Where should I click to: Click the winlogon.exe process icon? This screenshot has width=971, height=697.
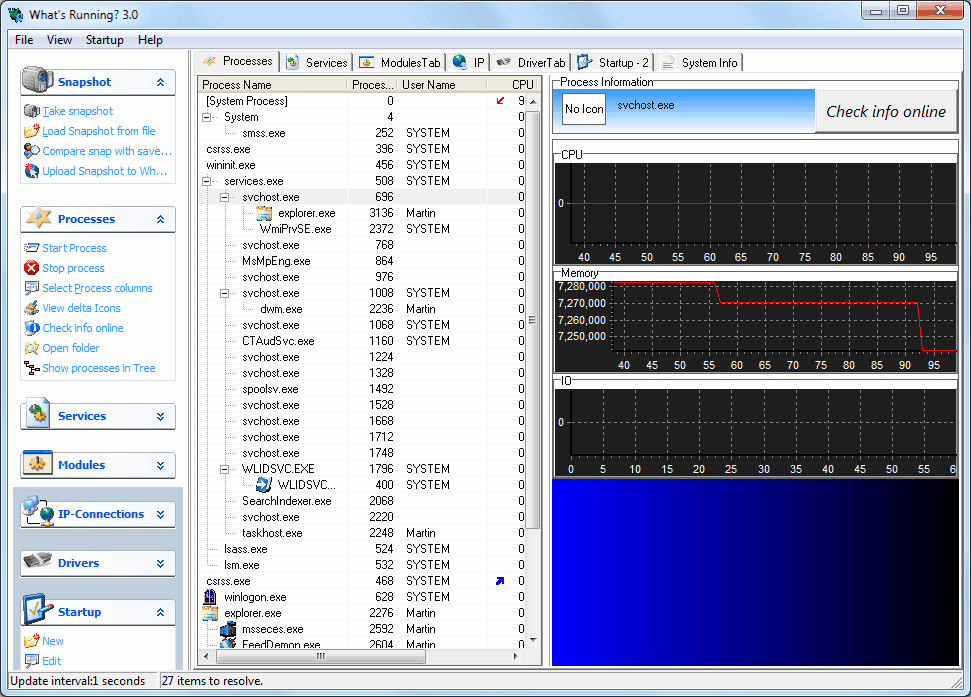pyautogui.click(x=210, y=597)
